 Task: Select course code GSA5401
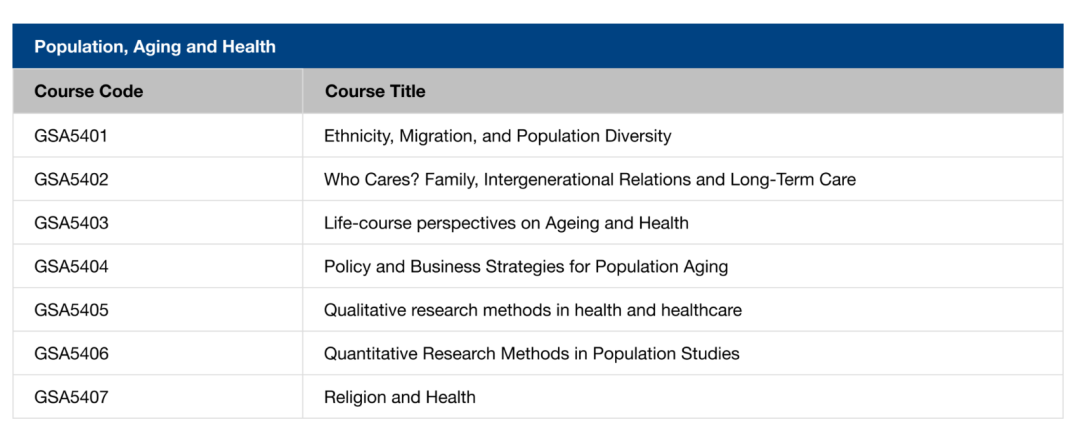coord(71,136)
